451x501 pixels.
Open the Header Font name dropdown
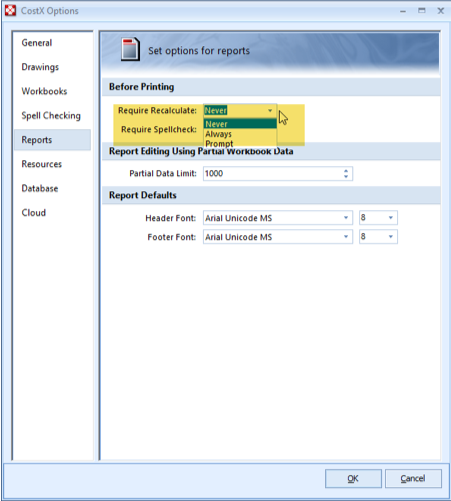click(346, 218)
